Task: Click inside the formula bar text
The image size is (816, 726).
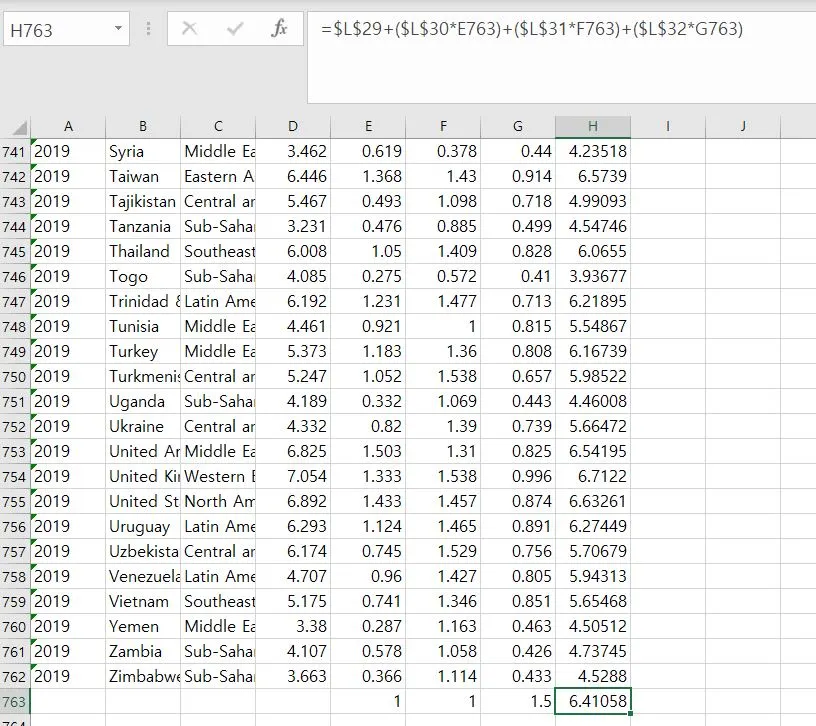Action: coord(531,29)
